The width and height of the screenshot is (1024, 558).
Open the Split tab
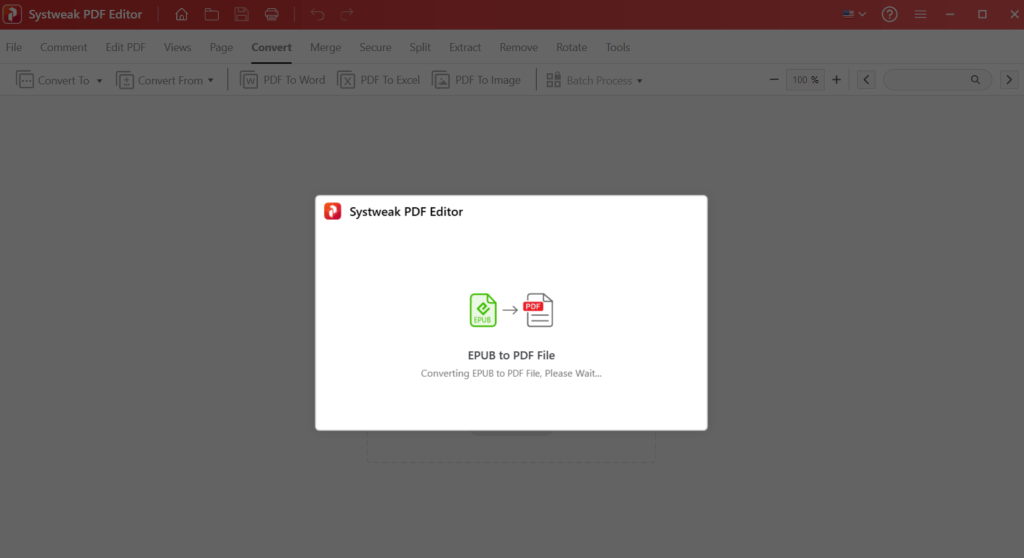(x=420, y=47)
